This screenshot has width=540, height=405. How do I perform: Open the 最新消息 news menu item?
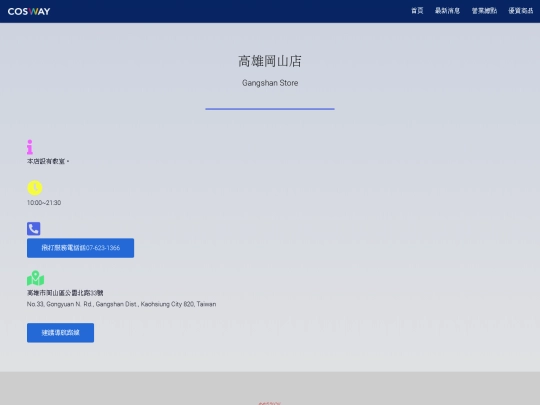(x=447, y=11)
